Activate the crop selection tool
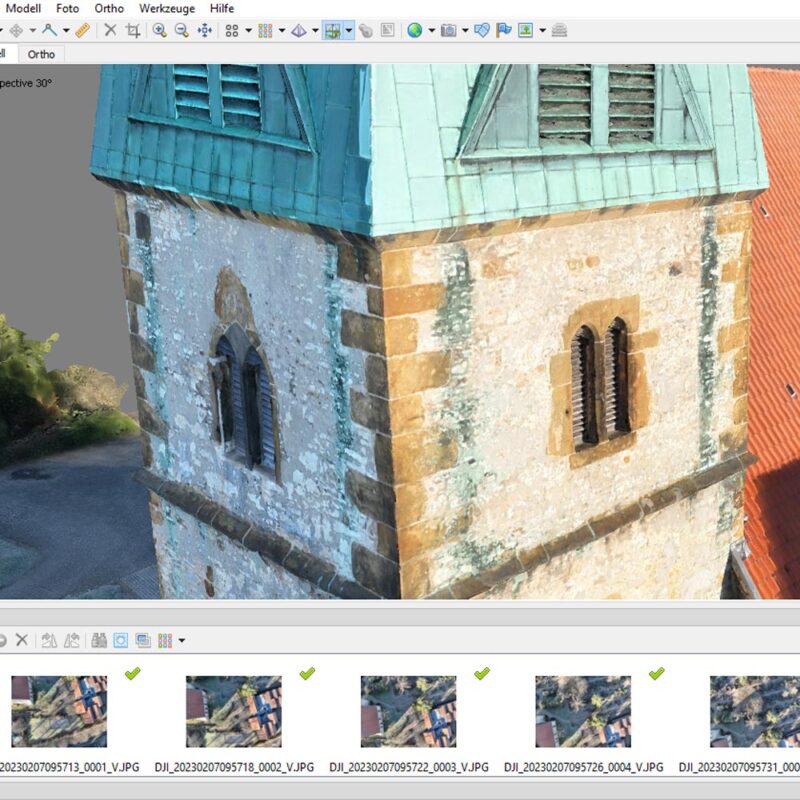800x800 pixels. (132, 30)
